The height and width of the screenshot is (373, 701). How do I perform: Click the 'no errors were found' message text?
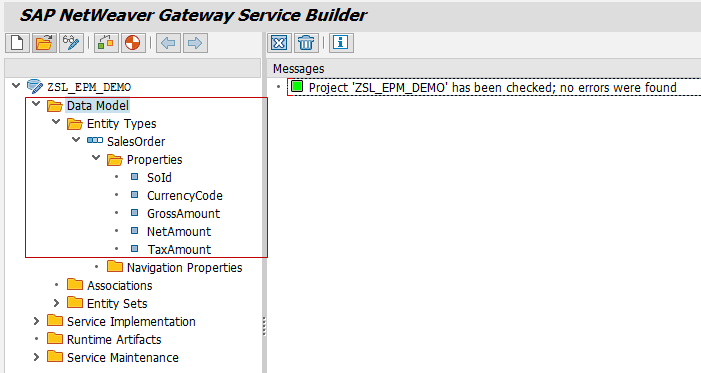pyautogui.click(x=618, y=87)
